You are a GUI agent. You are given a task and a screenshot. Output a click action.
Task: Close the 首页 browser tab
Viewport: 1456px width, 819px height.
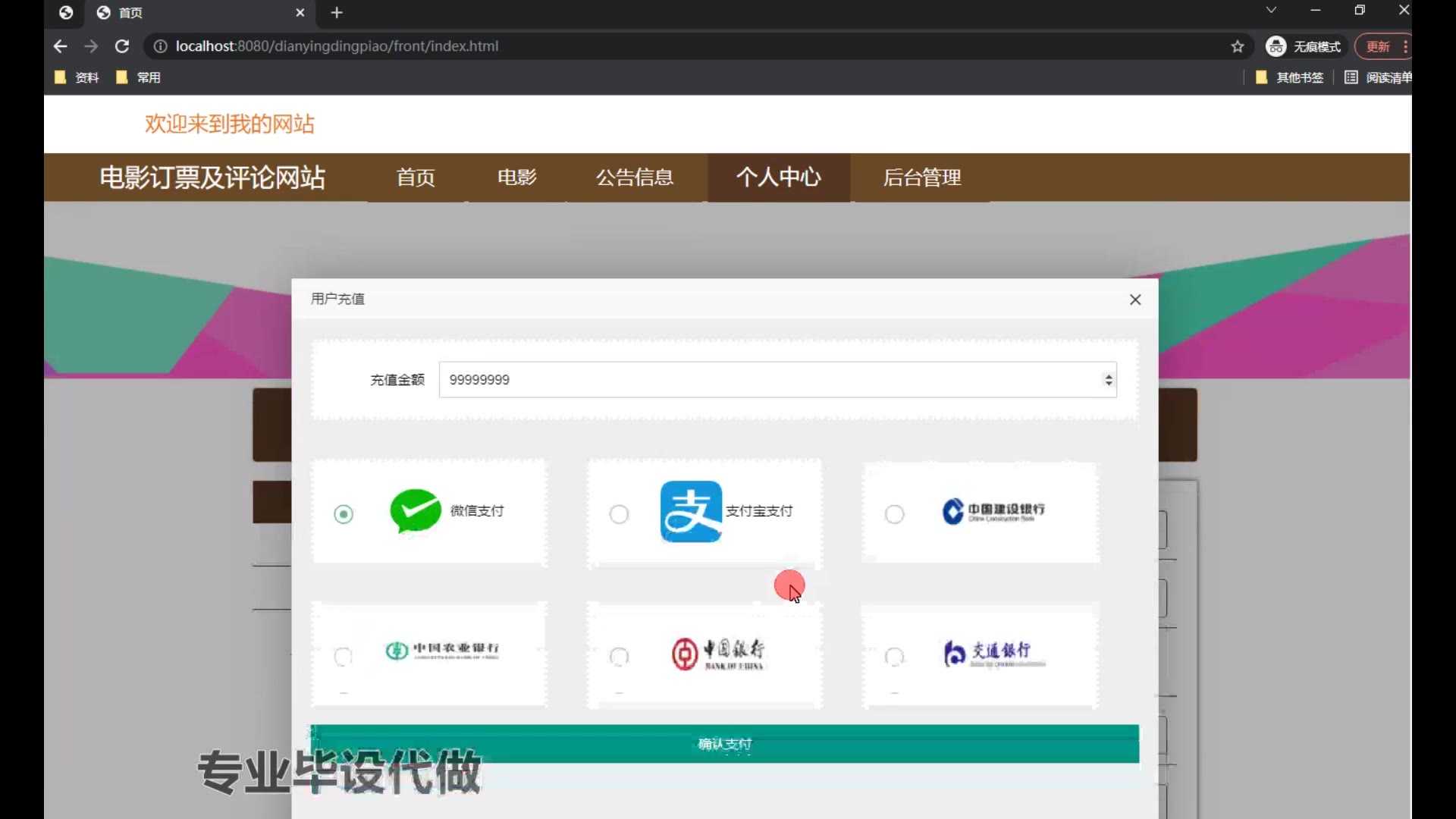[300, 13]
